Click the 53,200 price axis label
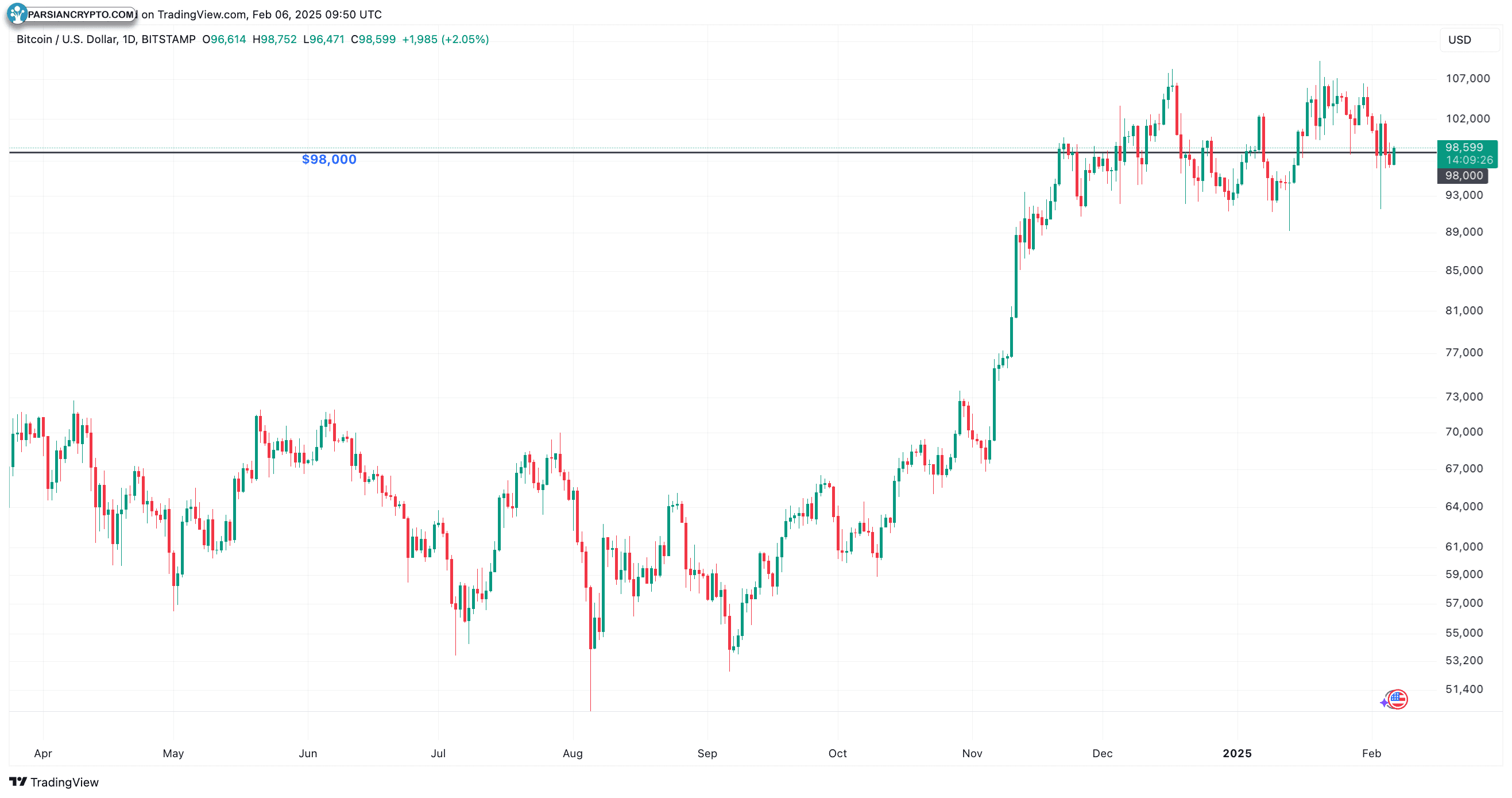The height and width of the screenshot is (798, 1512). 1464,661
